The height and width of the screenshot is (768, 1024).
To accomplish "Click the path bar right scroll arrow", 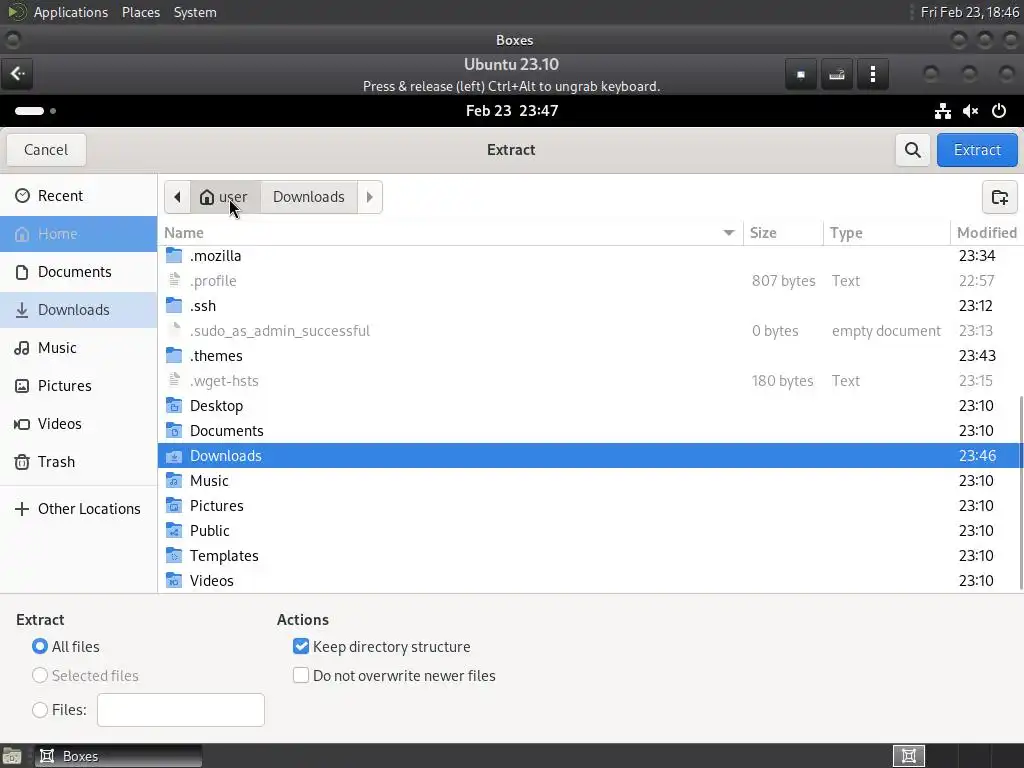I will (x=370, y=197).
